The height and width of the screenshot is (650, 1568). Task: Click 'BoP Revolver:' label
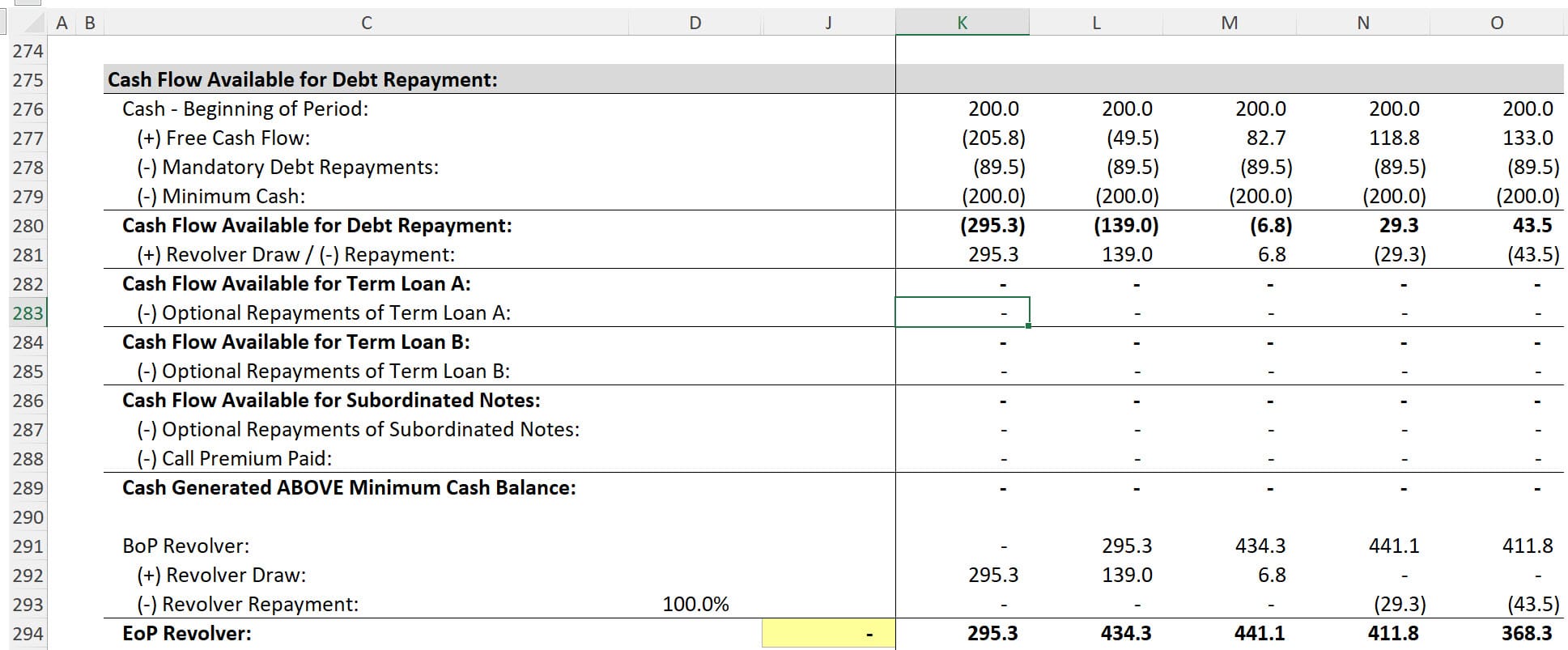pyautogui.click(x=185, y=546)
